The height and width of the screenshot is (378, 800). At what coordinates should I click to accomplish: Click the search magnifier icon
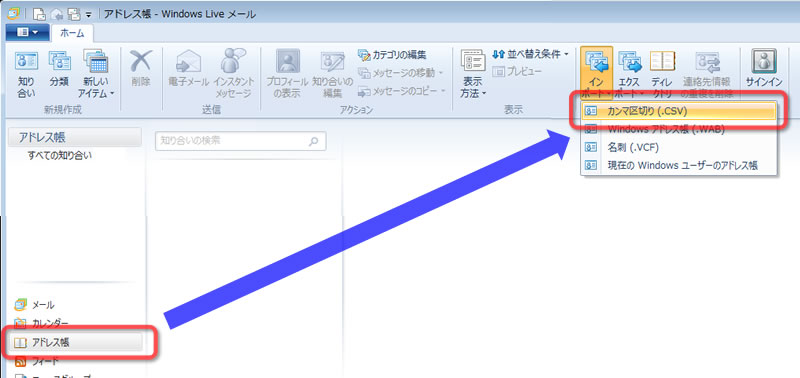tap(313, 141)
